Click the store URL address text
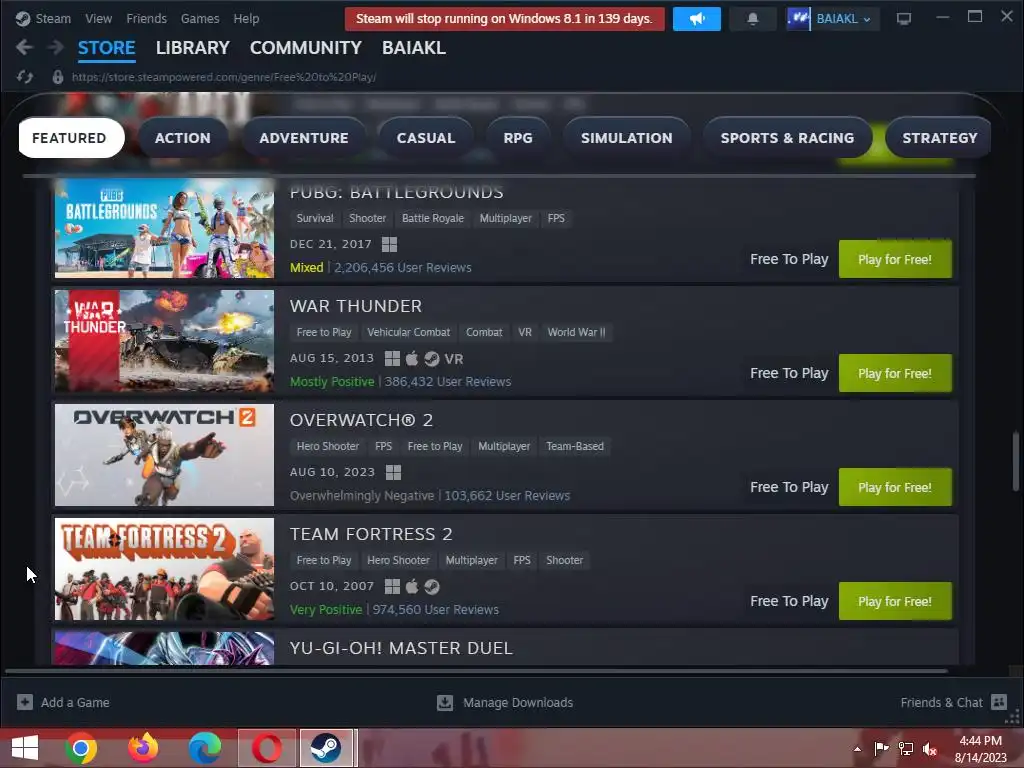The width and height of the screenshot is (1024, 768). (x=224, y=77)
